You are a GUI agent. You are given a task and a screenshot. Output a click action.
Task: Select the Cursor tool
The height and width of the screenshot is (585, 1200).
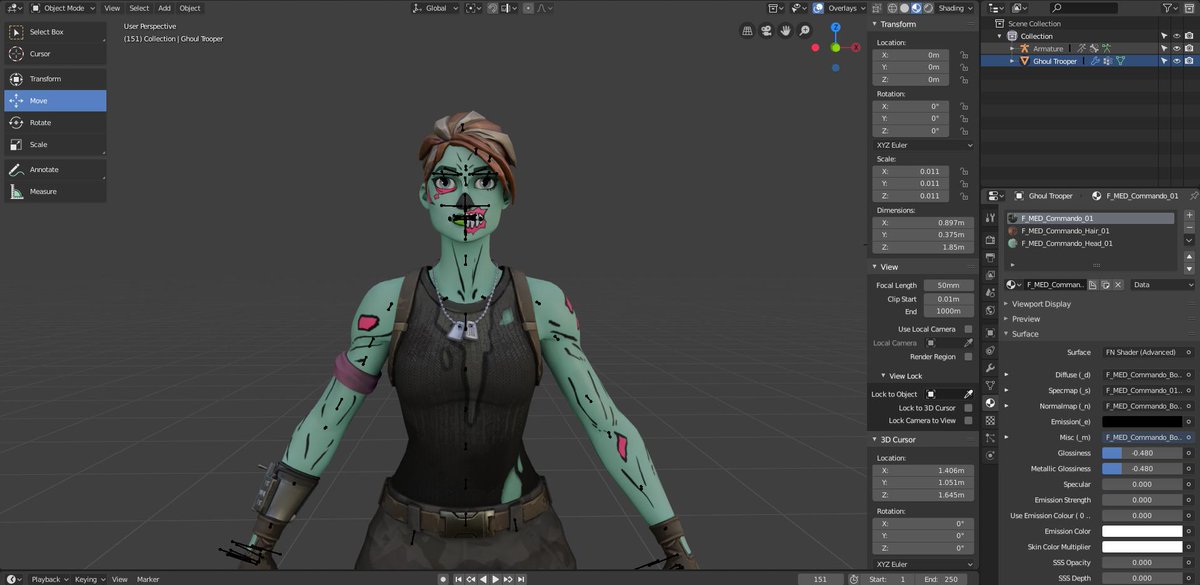coord(55,54)
